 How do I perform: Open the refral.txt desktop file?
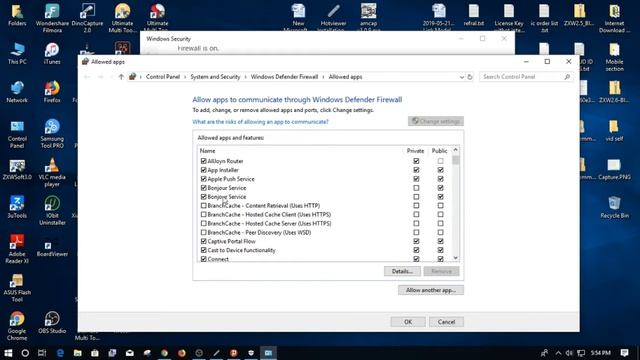473,15
